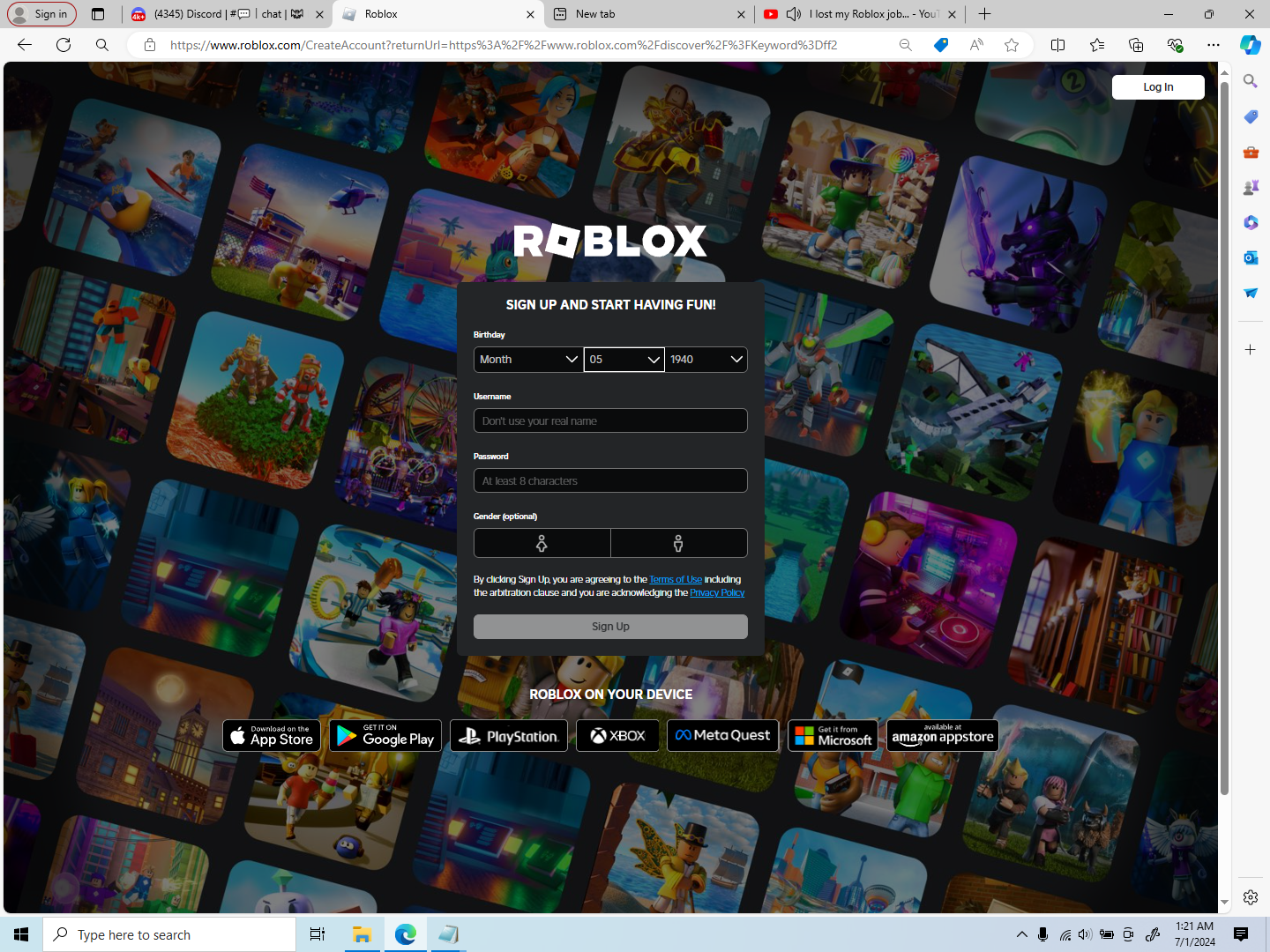The height and width of the screenshot is (952, 1270).
Task: Focus the Password input field
Action: pos(610,480)
